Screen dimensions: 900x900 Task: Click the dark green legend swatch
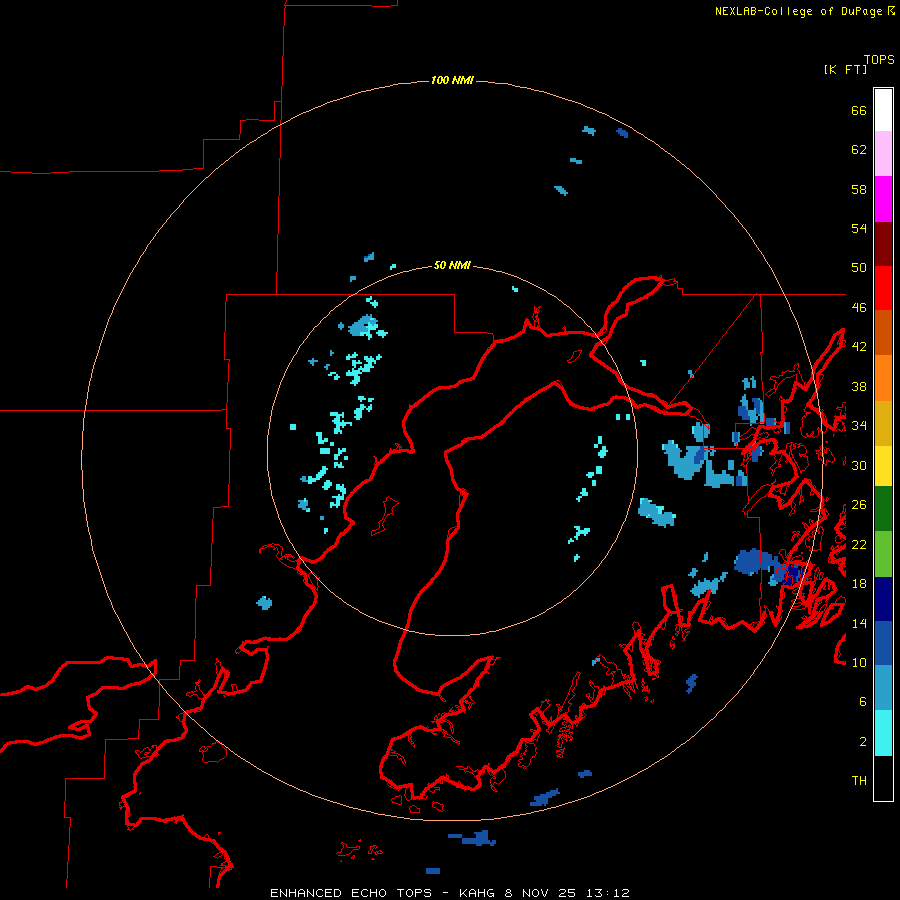pos(883,509)
